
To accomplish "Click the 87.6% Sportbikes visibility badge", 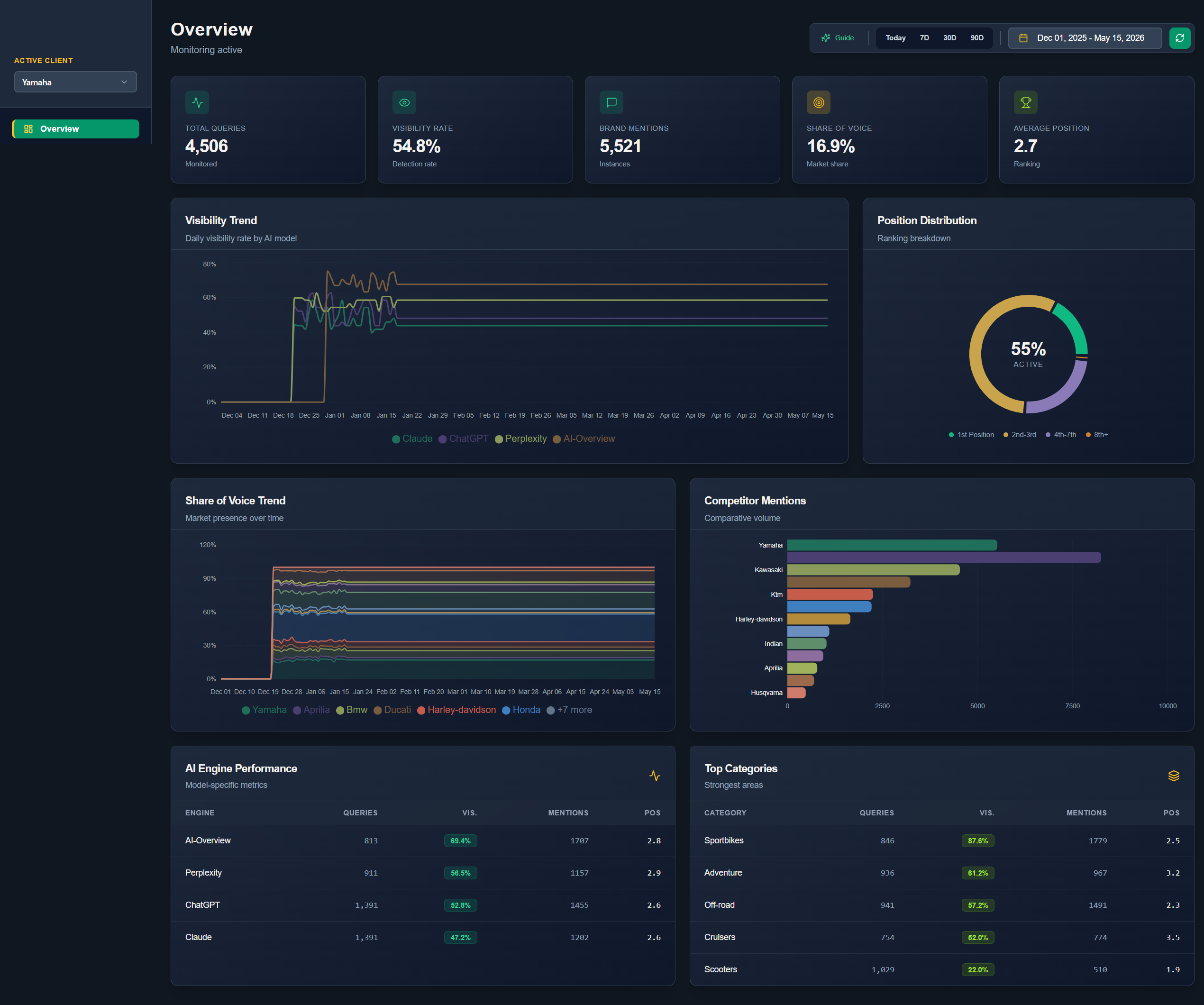I will 977,841.
